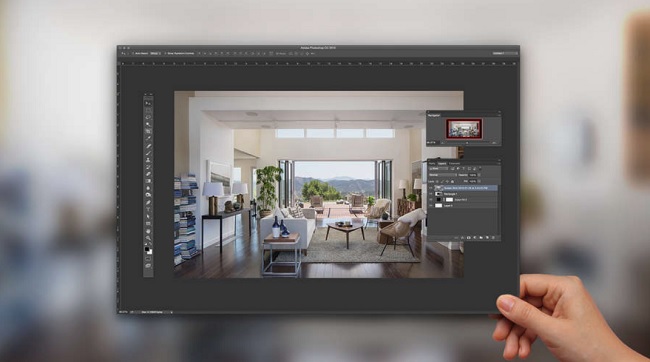Create a new layer
The image size is (650, 362).
click(x=487, y=238)
